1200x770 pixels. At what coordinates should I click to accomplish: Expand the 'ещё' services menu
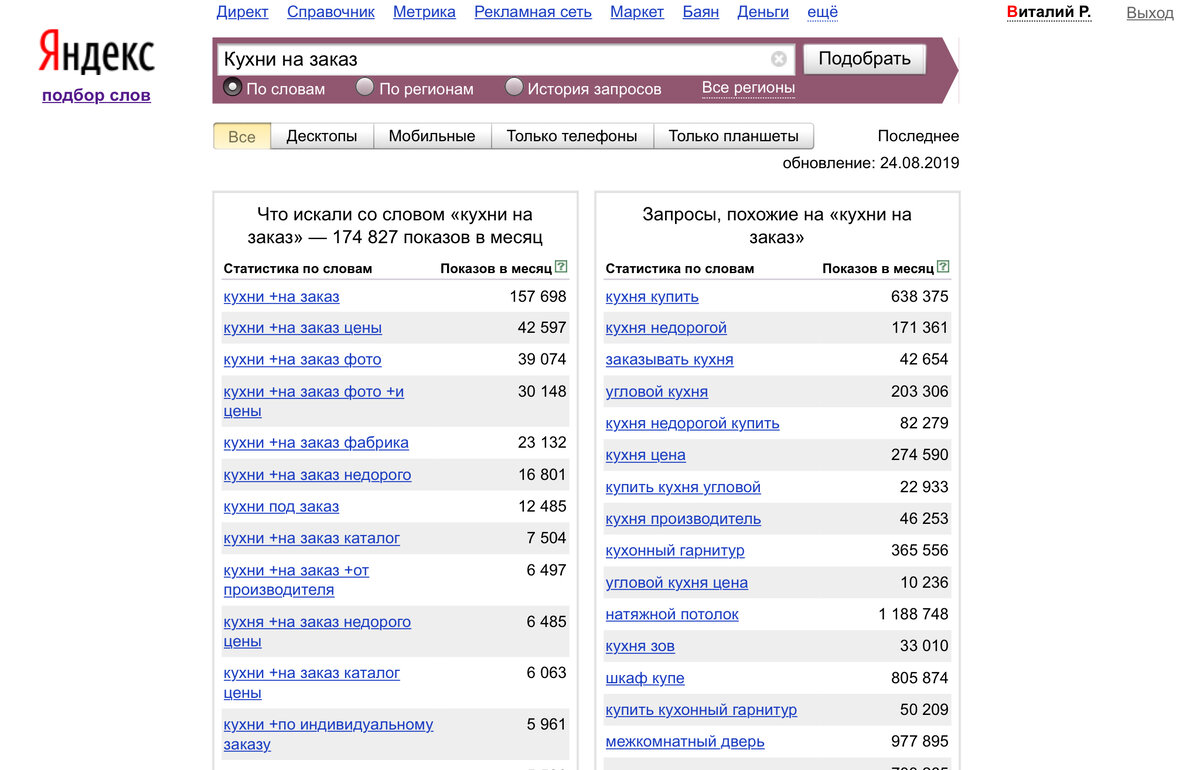click(x=822, y=12)
